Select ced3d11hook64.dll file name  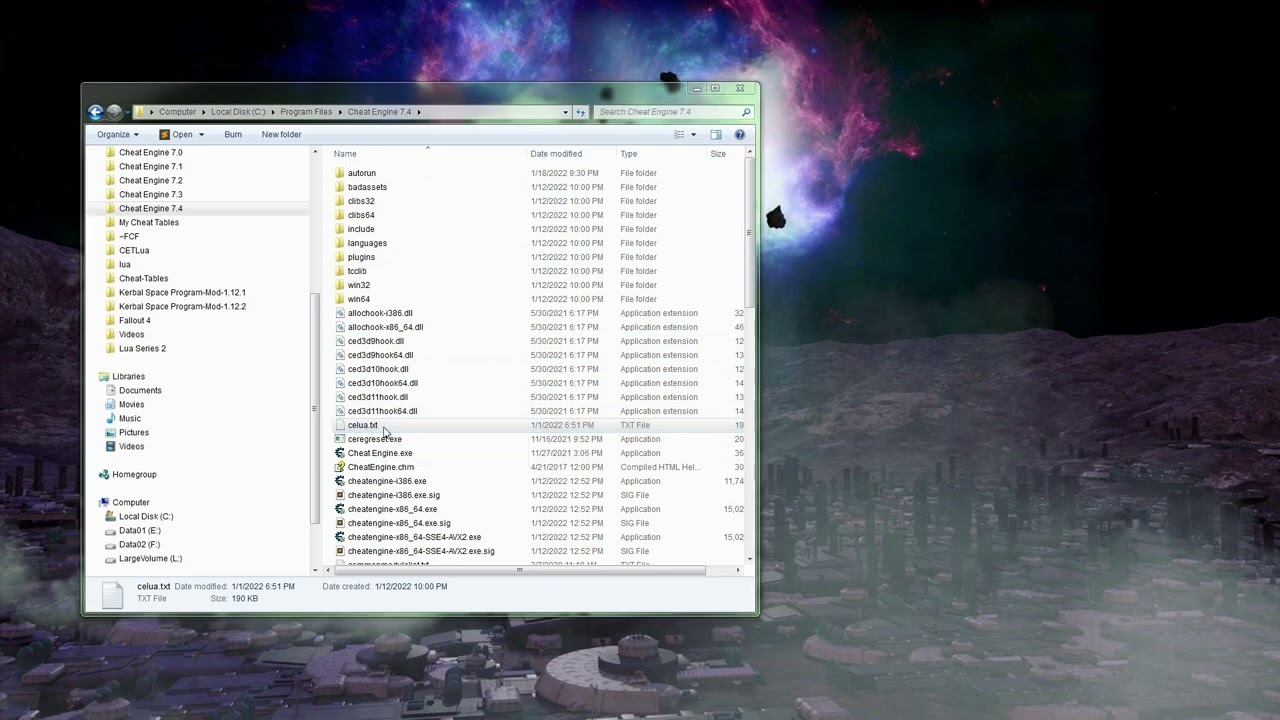click(x=382, y=411)
